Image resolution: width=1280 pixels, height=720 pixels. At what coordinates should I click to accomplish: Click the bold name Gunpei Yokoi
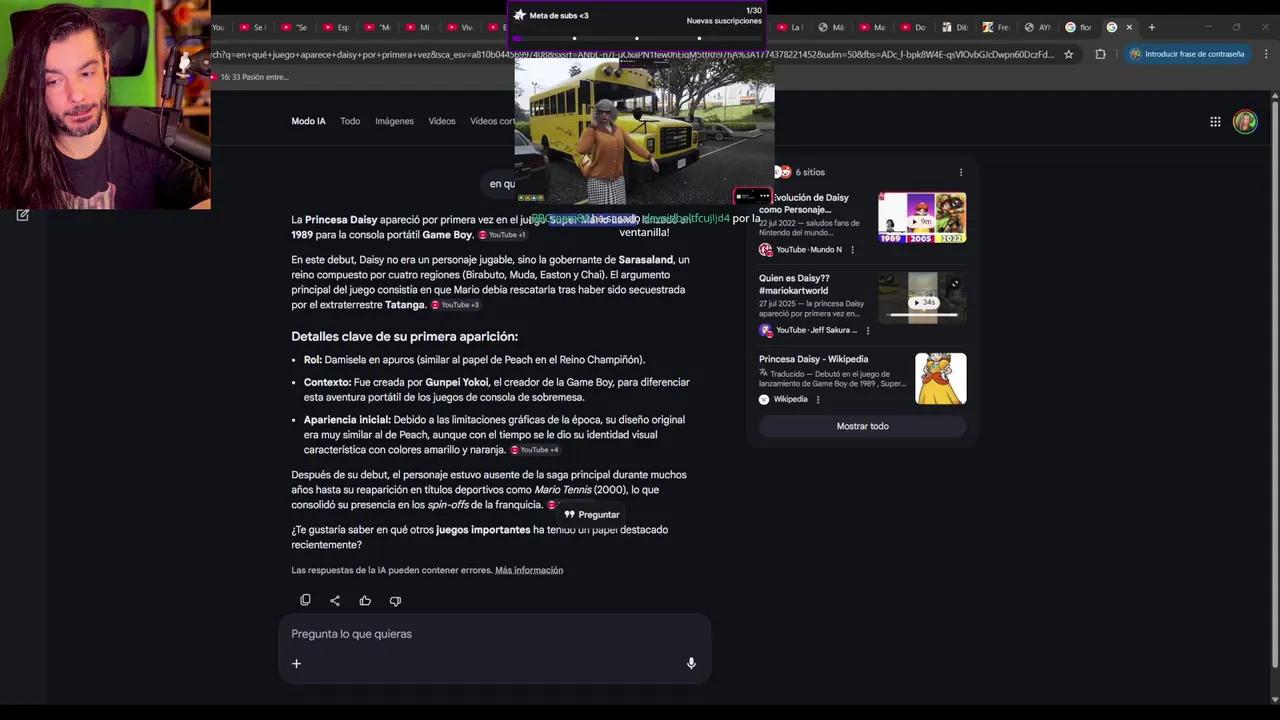click(x=457, y=382)
